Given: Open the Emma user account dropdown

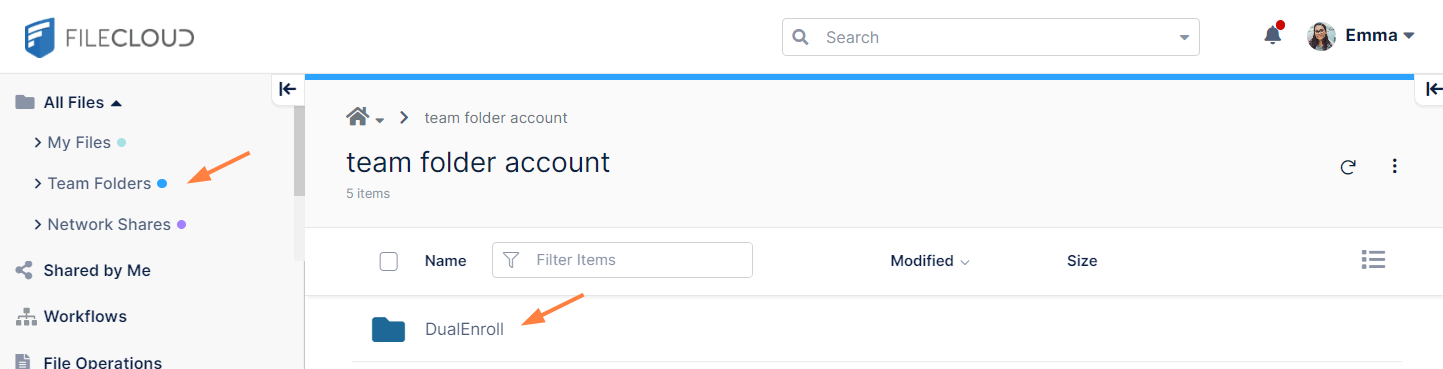Looking at the screenshot, I should point(1379,36).
